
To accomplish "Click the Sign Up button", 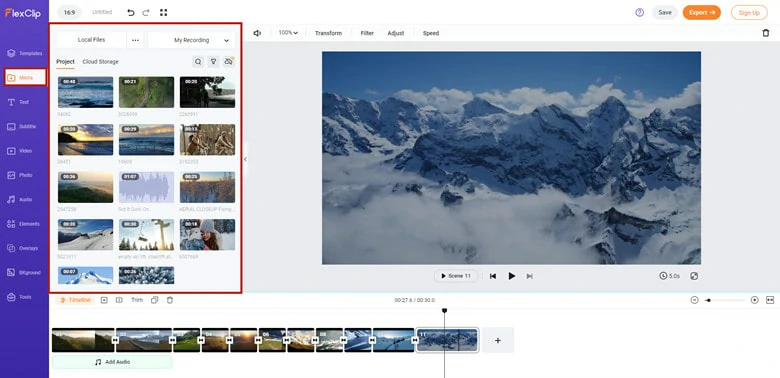I will [749, 12].
